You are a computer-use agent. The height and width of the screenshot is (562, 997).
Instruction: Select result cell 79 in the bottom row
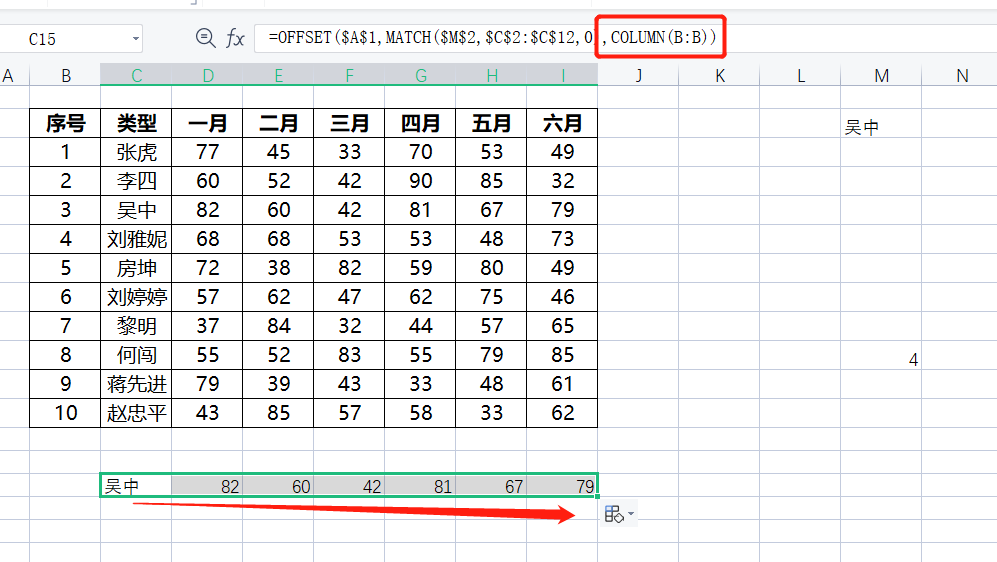[x=562, y=486]
